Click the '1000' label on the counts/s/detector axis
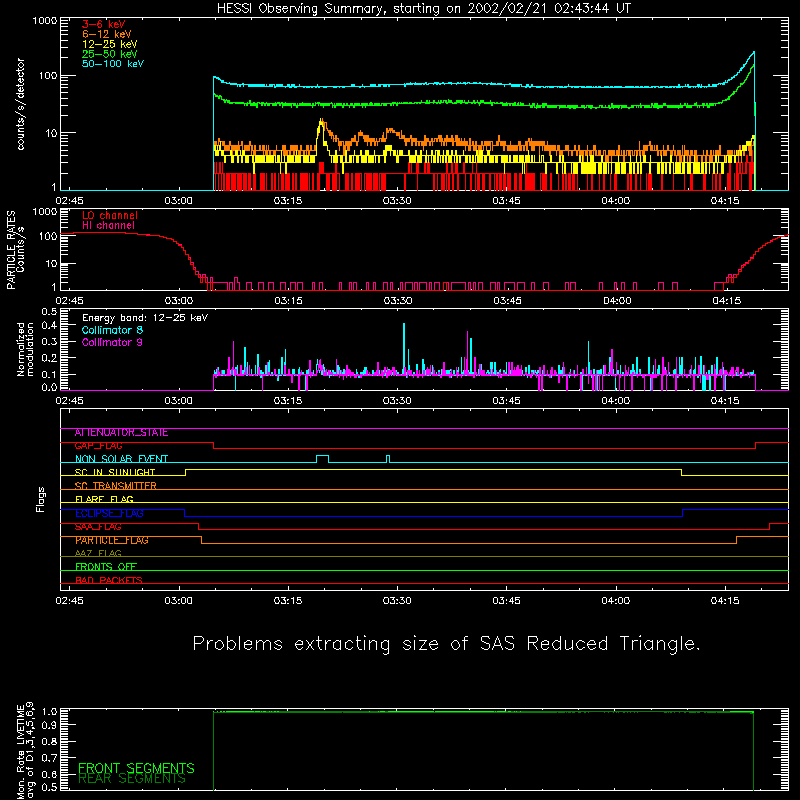 [x=45, y=21]
